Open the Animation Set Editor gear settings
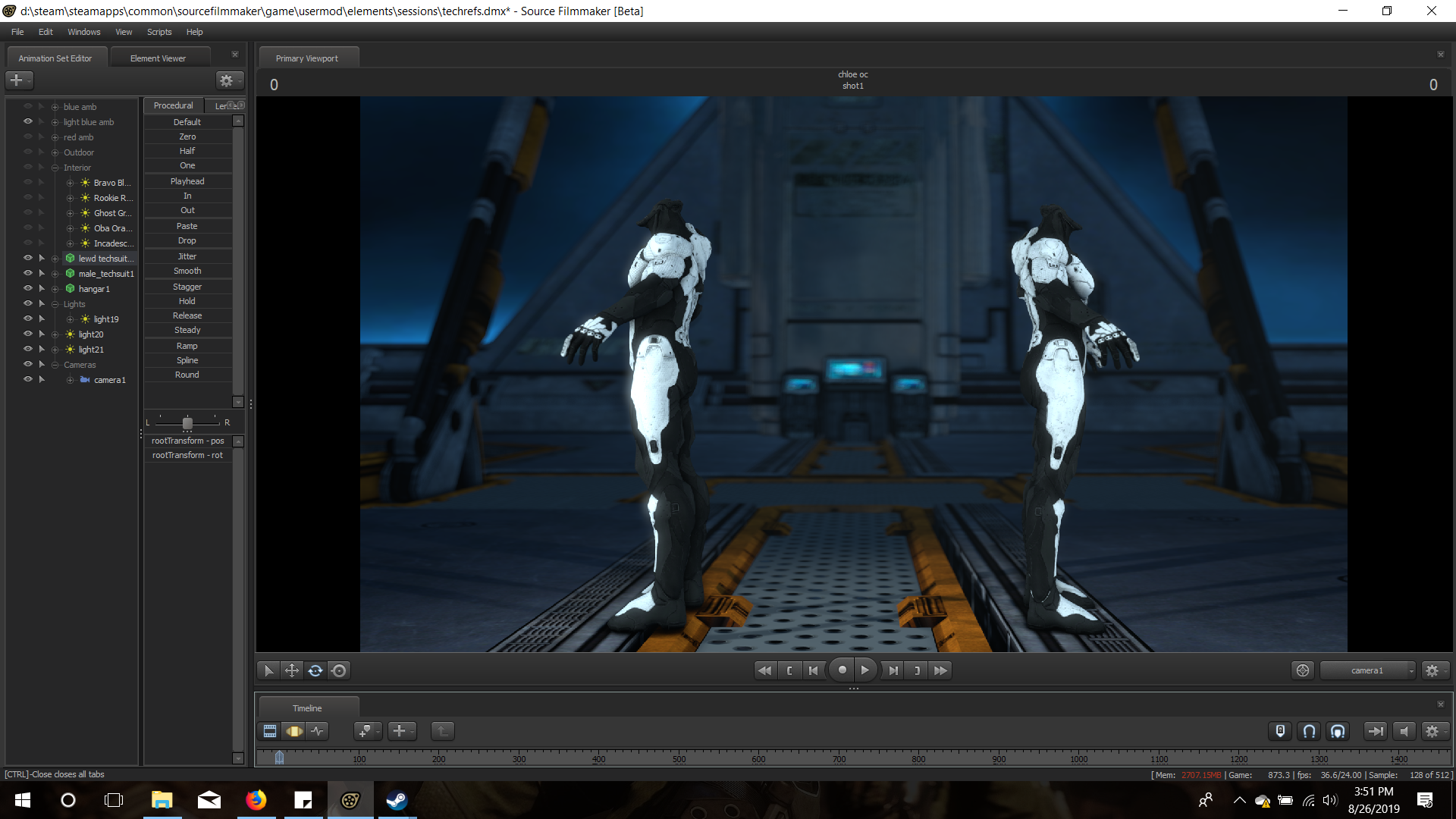The height and width of the screenshot is (819, 1456). click(227, 80)
